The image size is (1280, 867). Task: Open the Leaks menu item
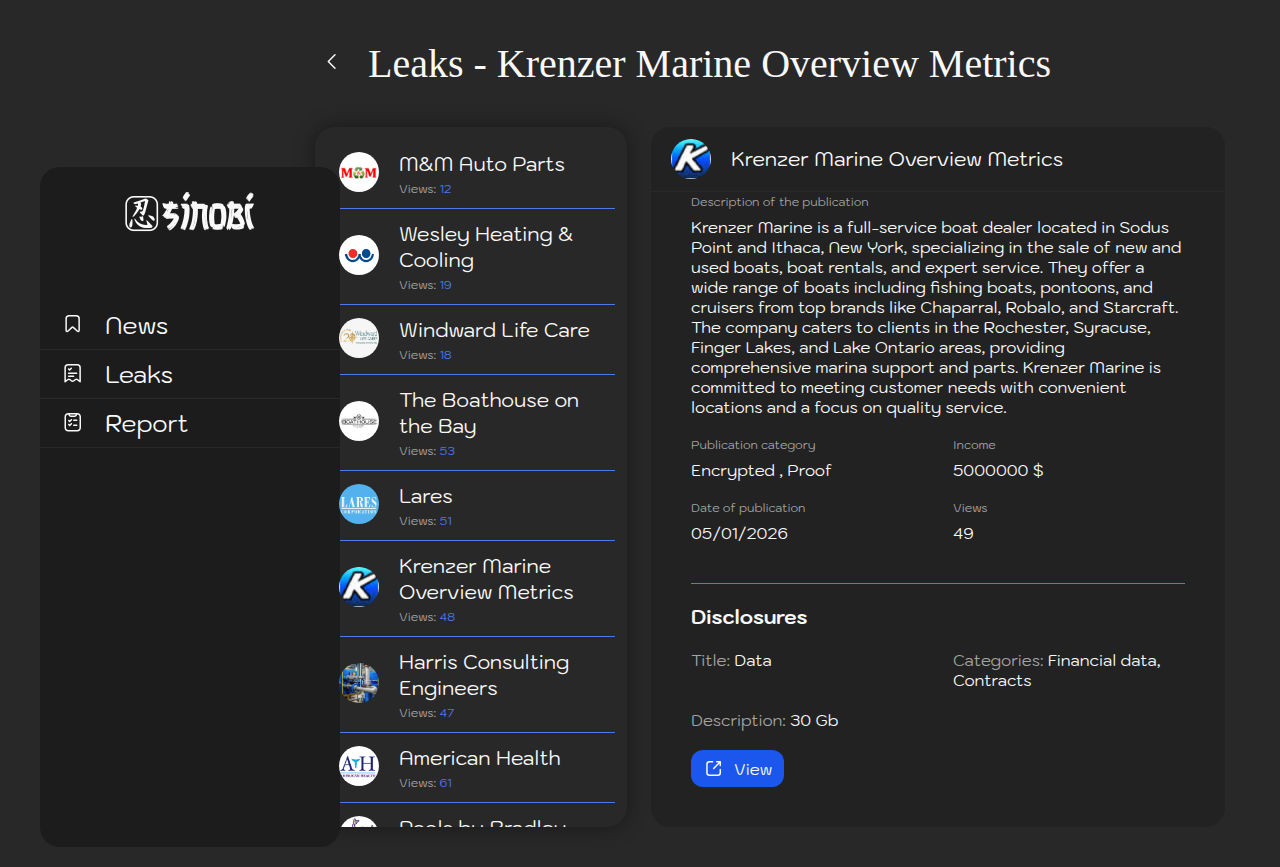tap(139, 375)
